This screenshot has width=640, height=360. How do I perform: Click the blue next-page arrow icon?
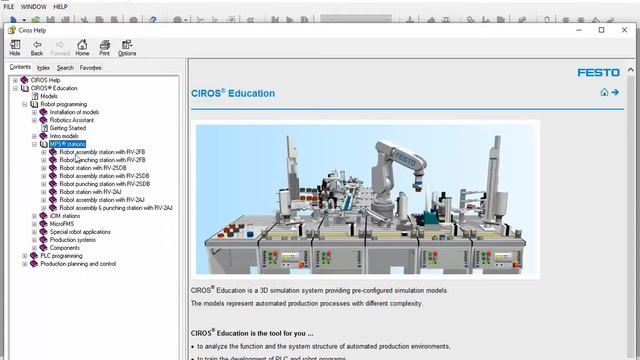pos(615,92)
